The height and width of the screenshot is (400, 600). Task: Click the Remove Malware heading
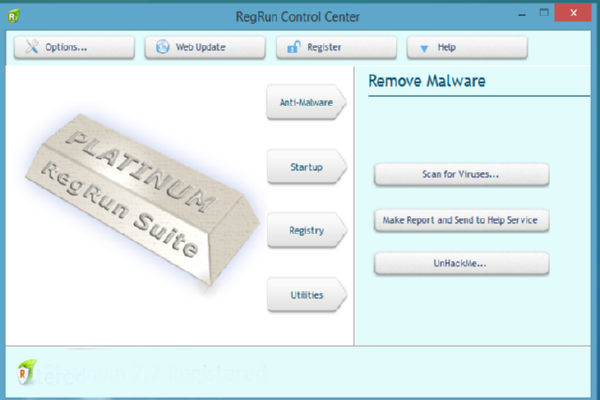pos(427,81)
